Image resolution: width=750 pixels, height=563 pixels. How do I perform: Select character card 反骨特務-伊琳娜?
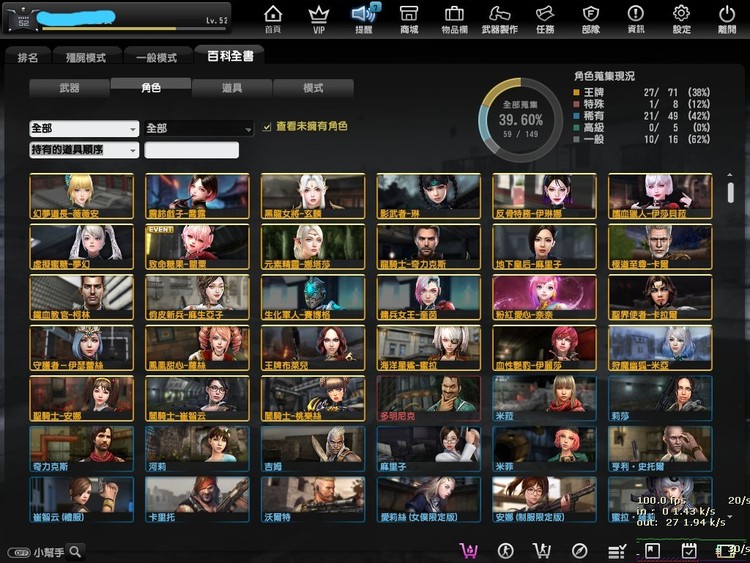pos(545,197)
